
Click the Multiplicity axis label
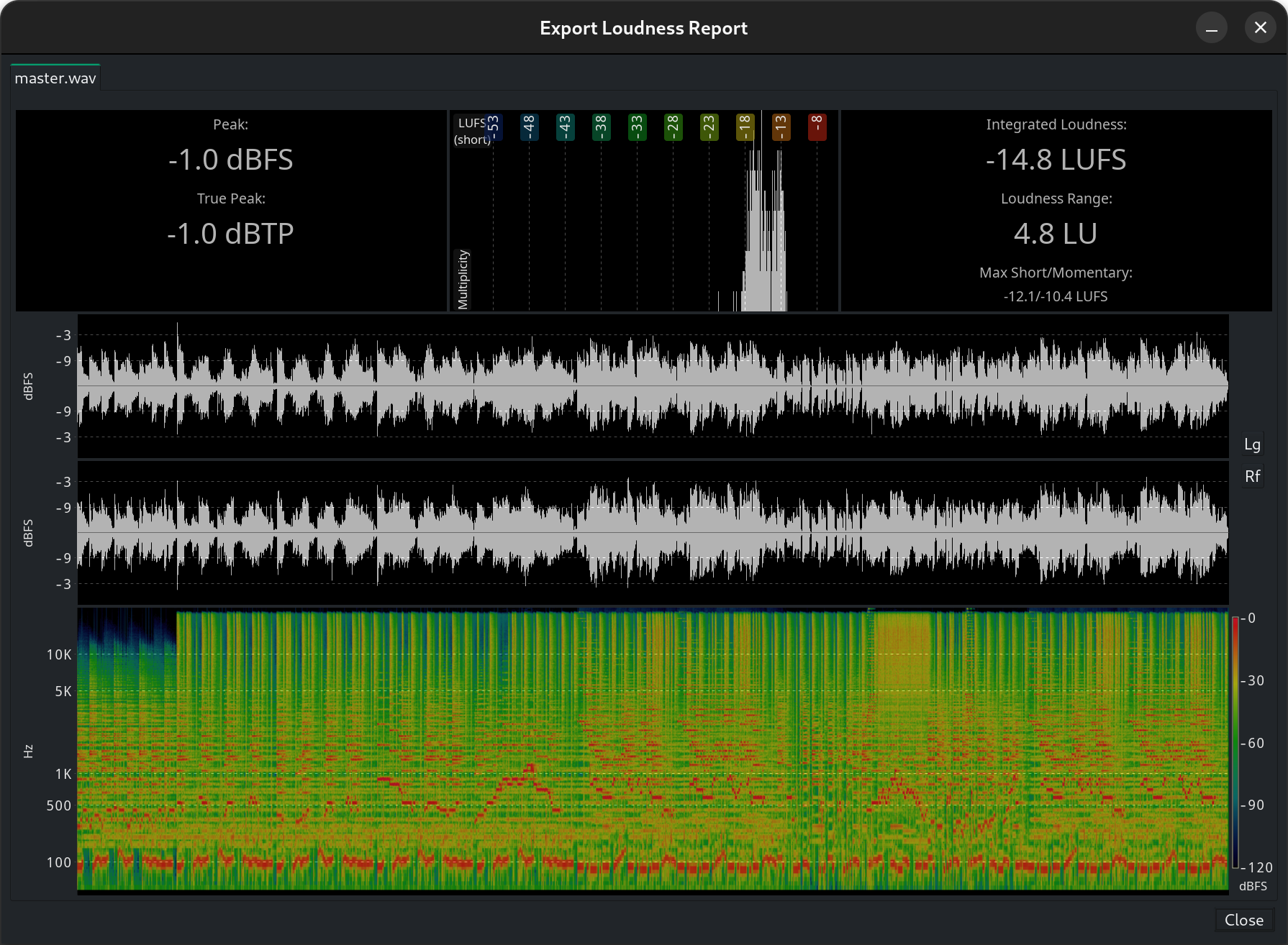(463, 280)
